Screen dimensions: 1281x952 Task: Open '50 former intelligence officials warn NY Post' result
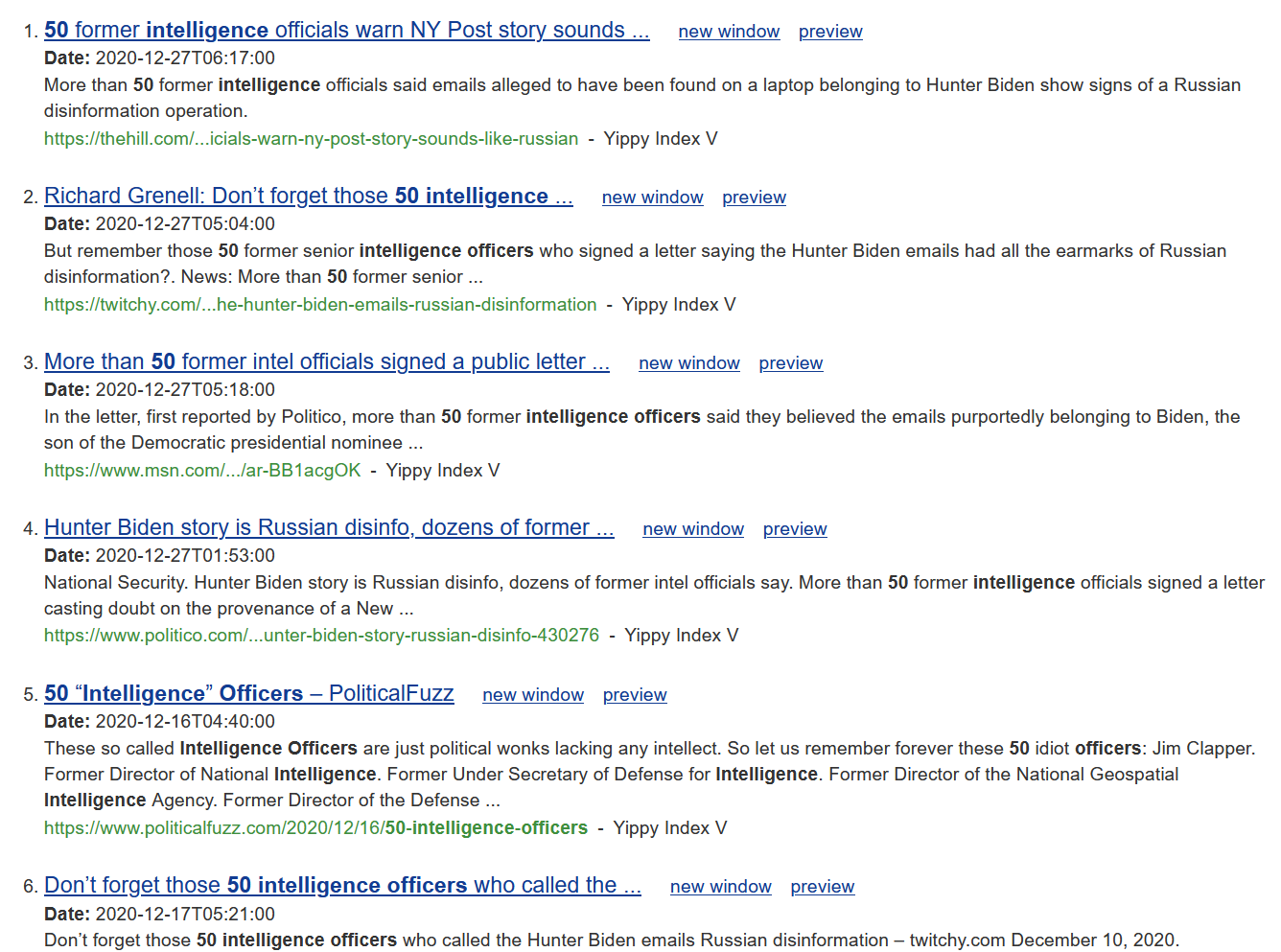[346, 31]
